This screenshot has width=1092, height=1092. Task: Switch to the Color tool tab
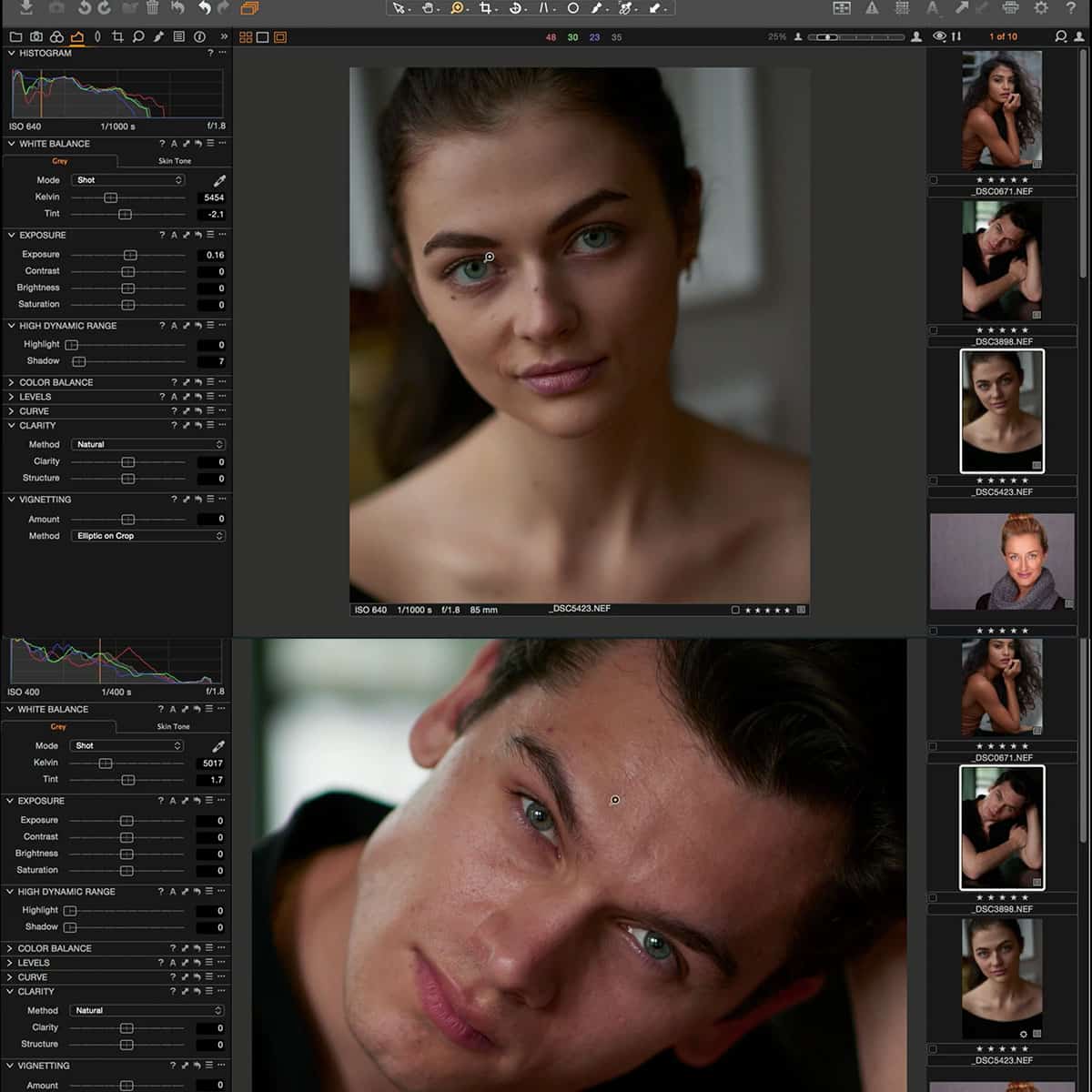(x=56, y=37)
